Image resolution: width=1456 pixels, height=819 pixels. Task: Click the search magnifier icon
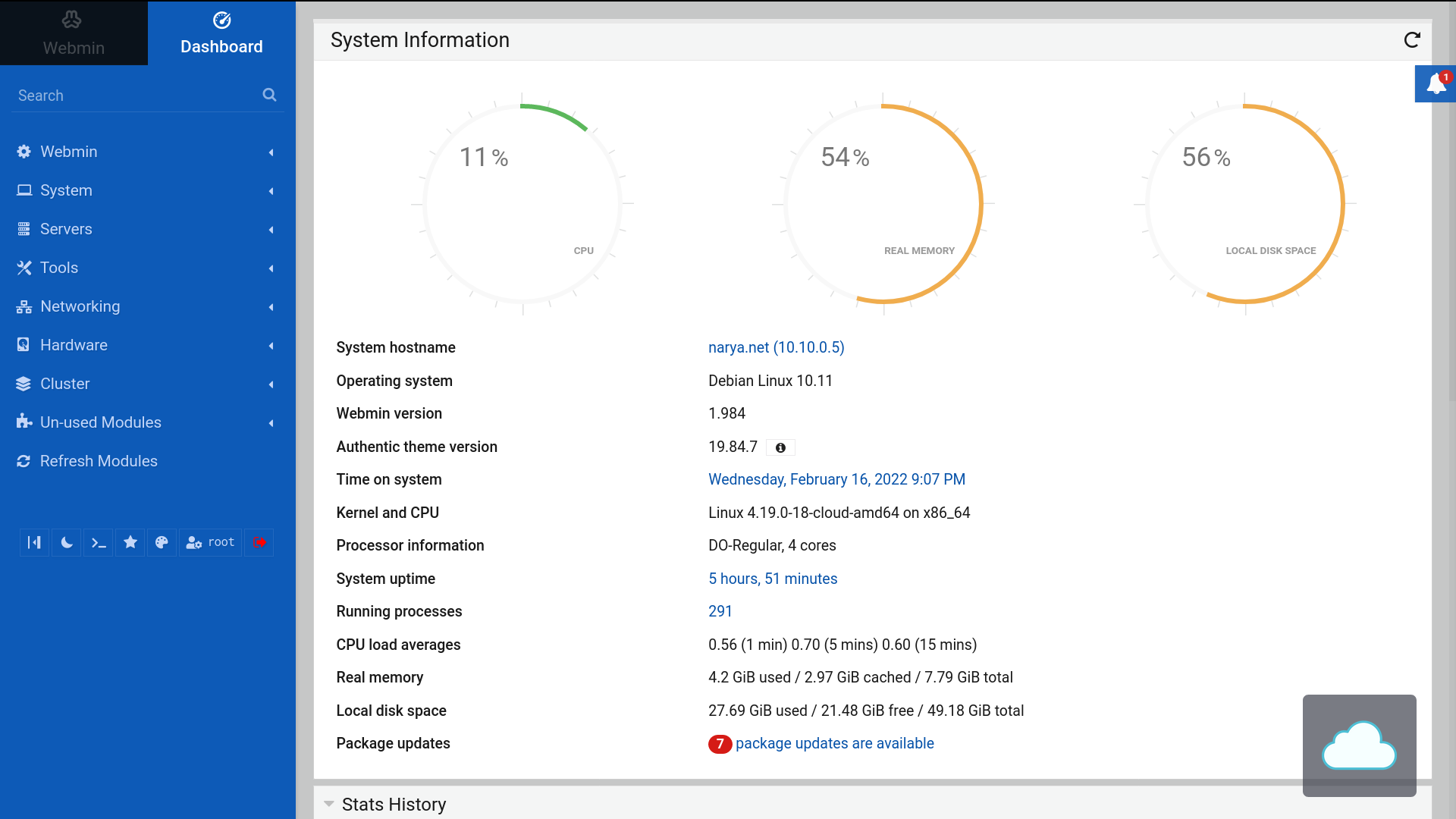[269, 95]
